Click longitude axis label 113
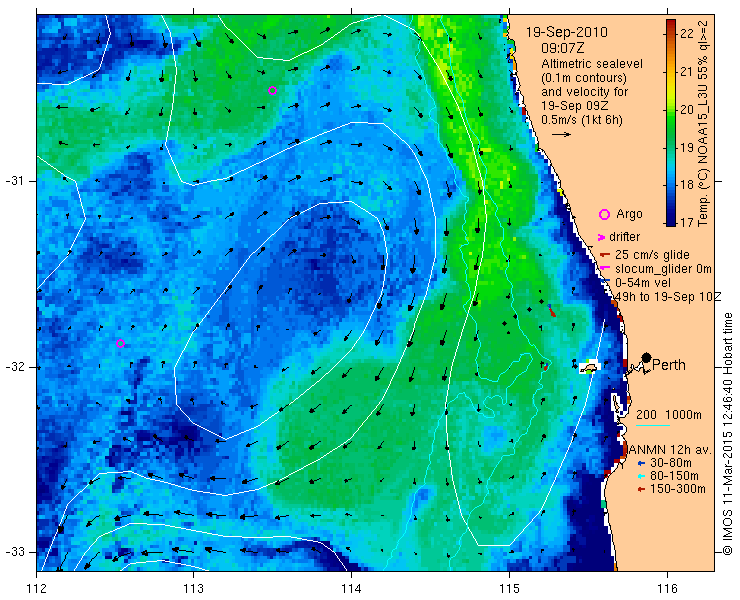Screen dimensions: 740x600 tap(193, 589)
